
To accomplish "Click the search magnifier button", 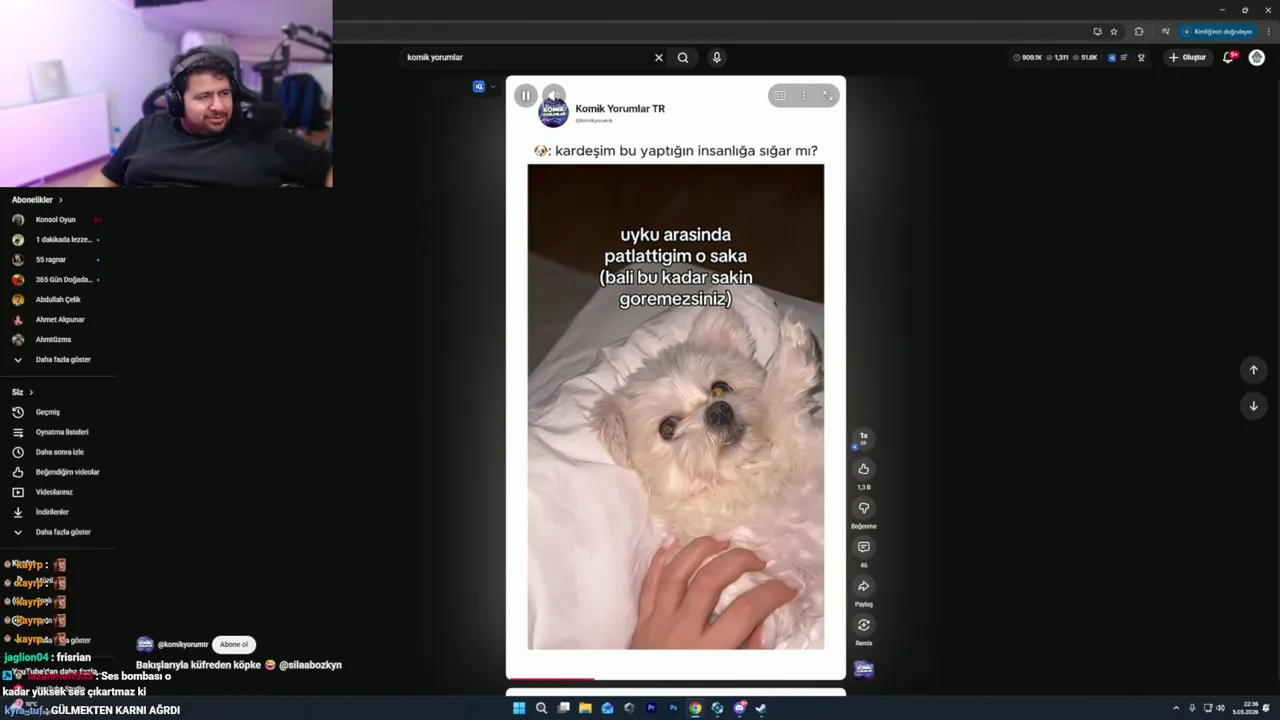I will pos(683,58).
